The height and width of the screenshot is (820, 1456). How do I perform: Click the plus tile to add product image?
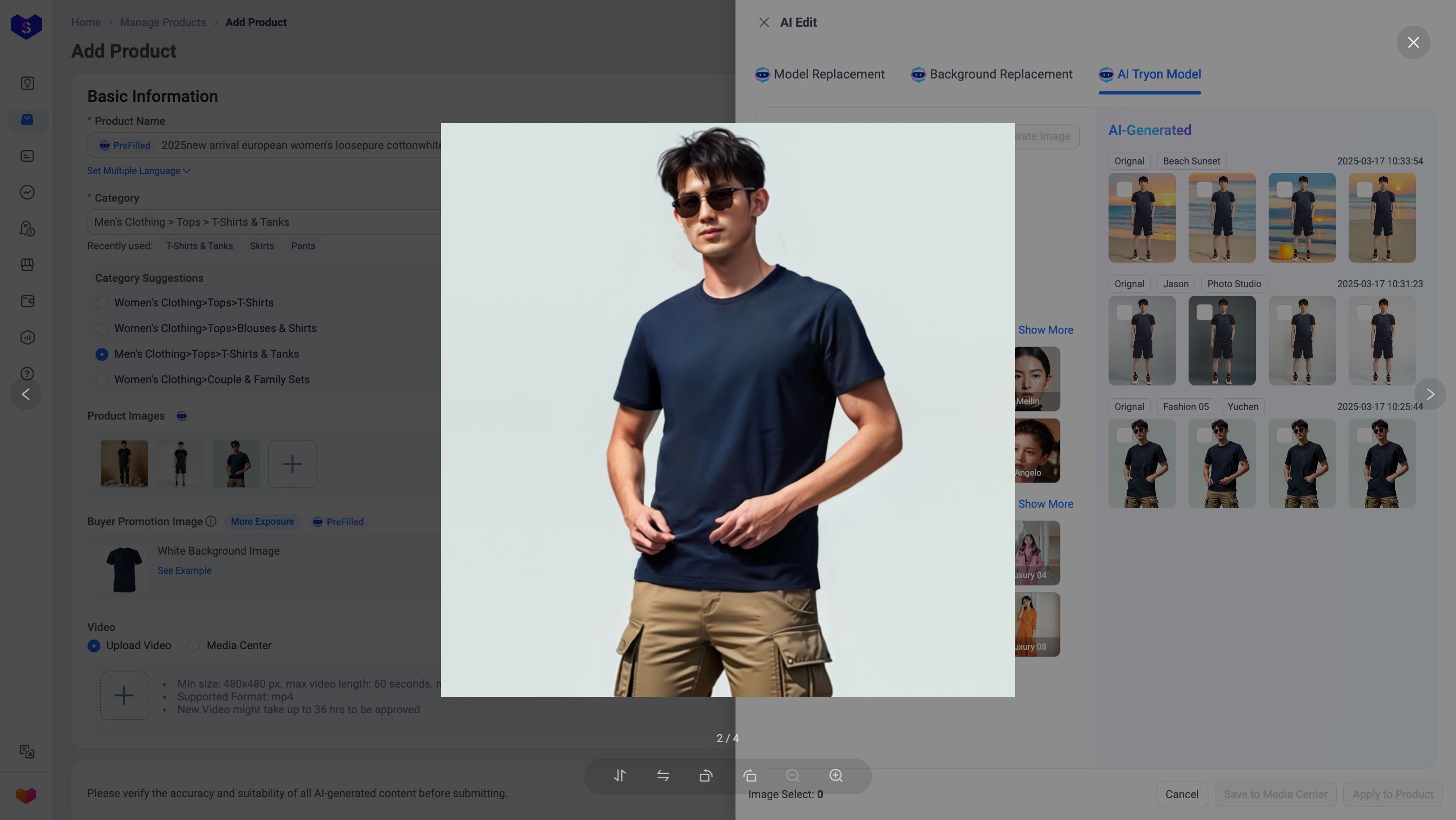[x=292, y=464]
